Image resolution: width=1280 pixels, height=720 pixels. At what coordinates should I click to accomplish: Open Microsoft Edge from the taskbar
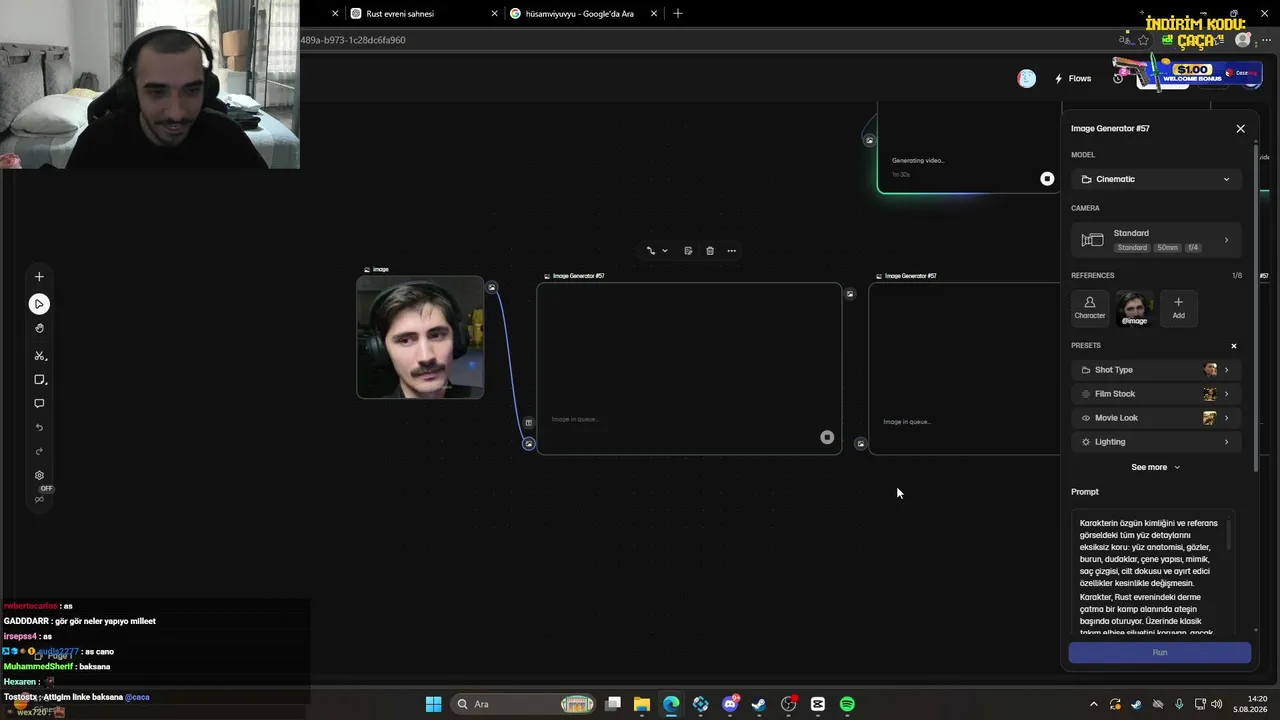coord(671,704)
